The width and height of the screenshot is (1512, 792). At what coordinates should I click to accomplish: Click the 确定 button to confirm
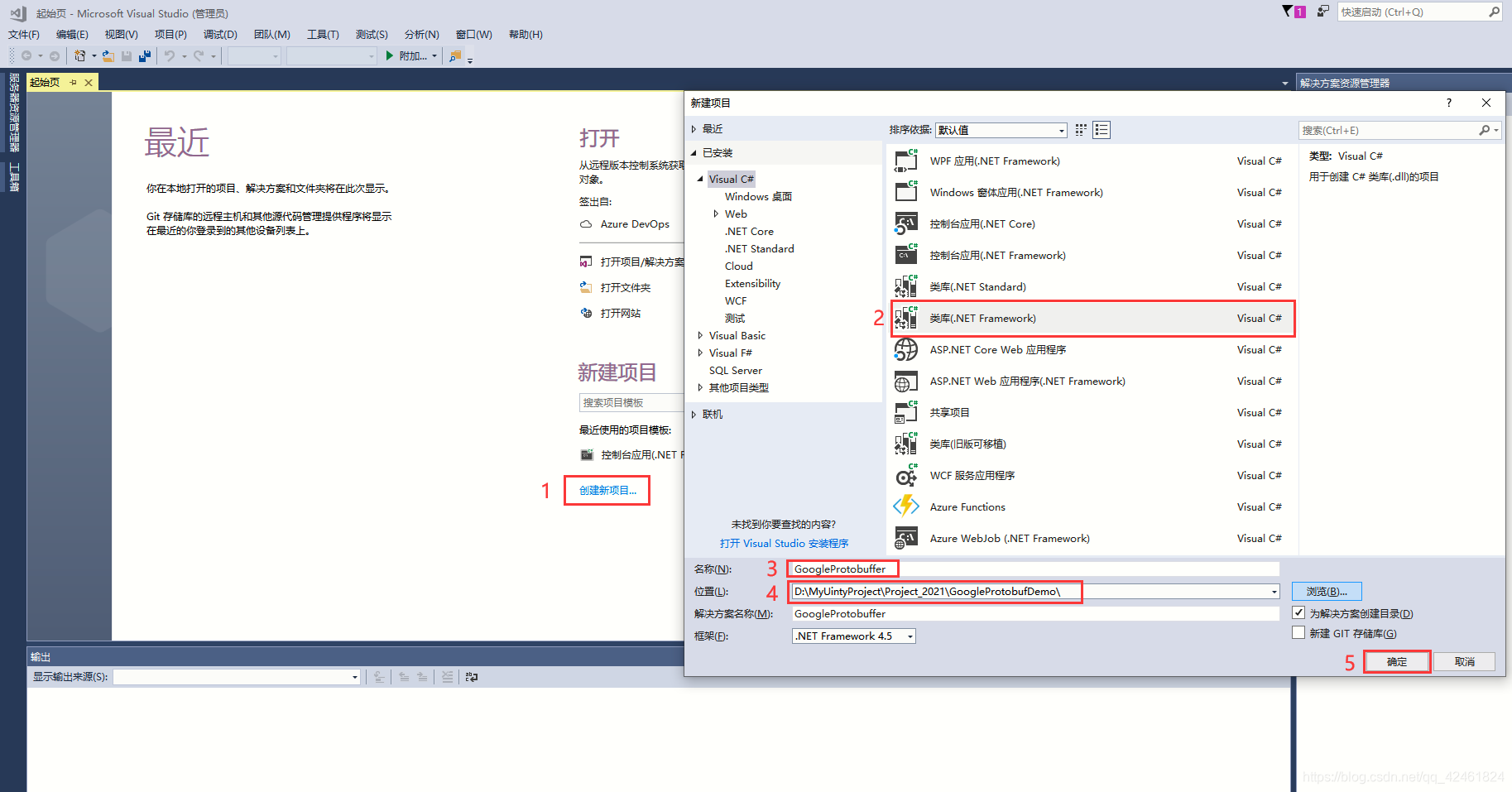[x=1396, y=661]
